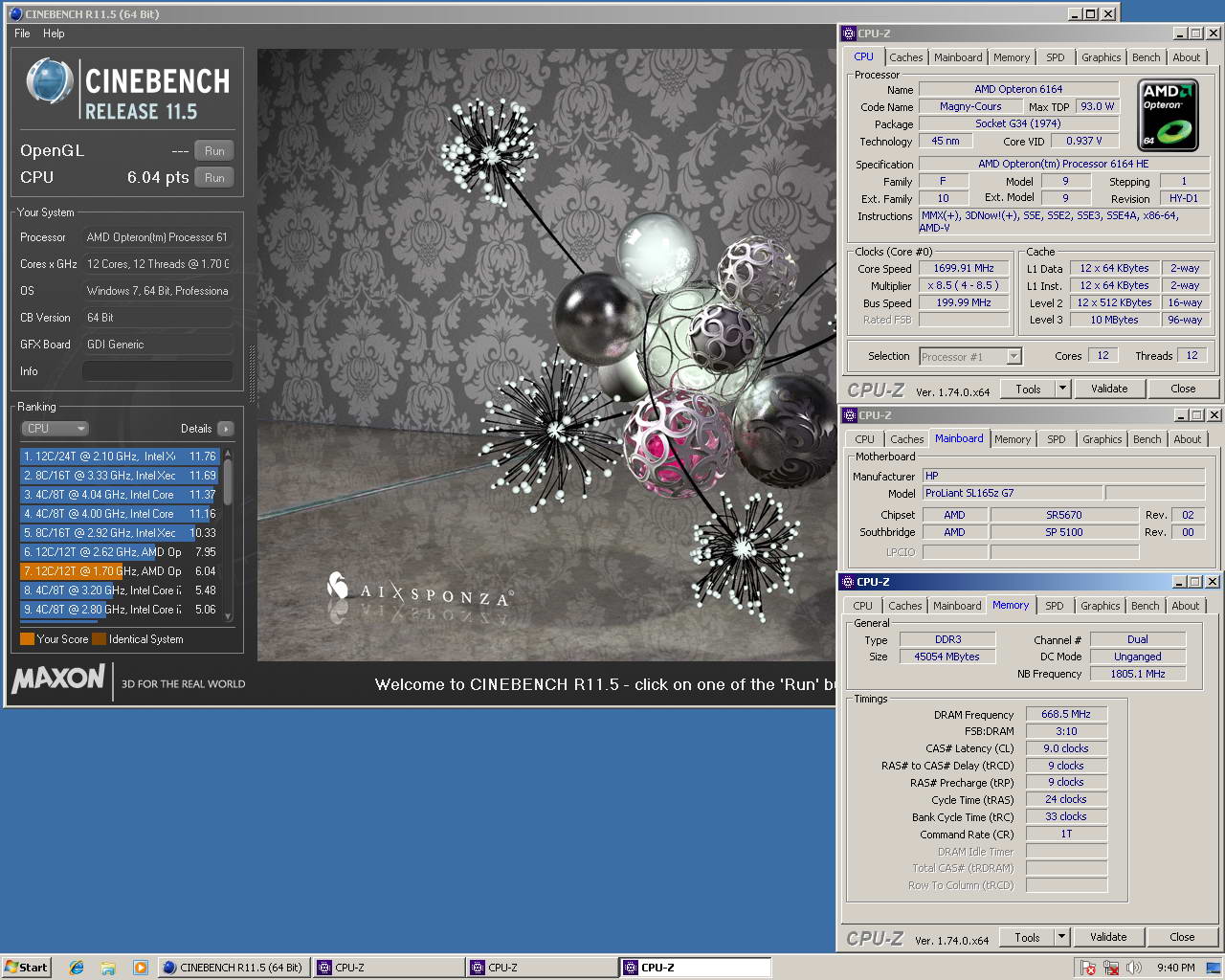Click Tools button in bottom CPU-Z window
Image resolution: width=1225 pixels, height=980 pixels.
click(x=1027, y=937)
